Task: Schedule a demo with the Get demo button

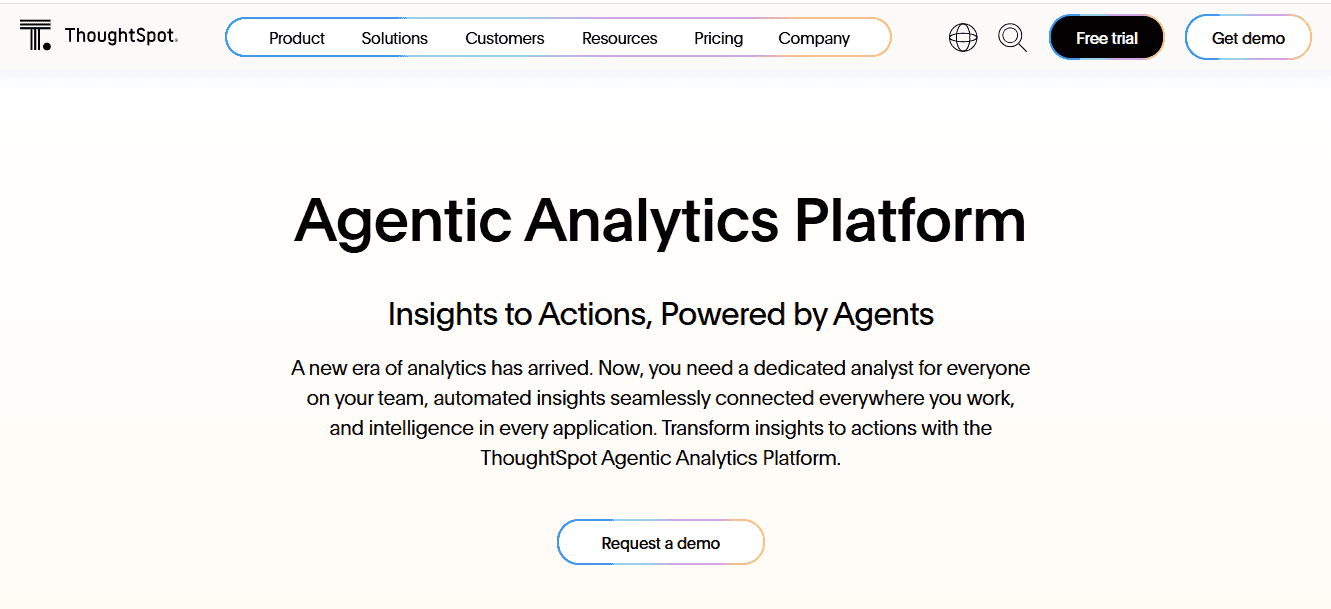Action: pos(1248,37)
